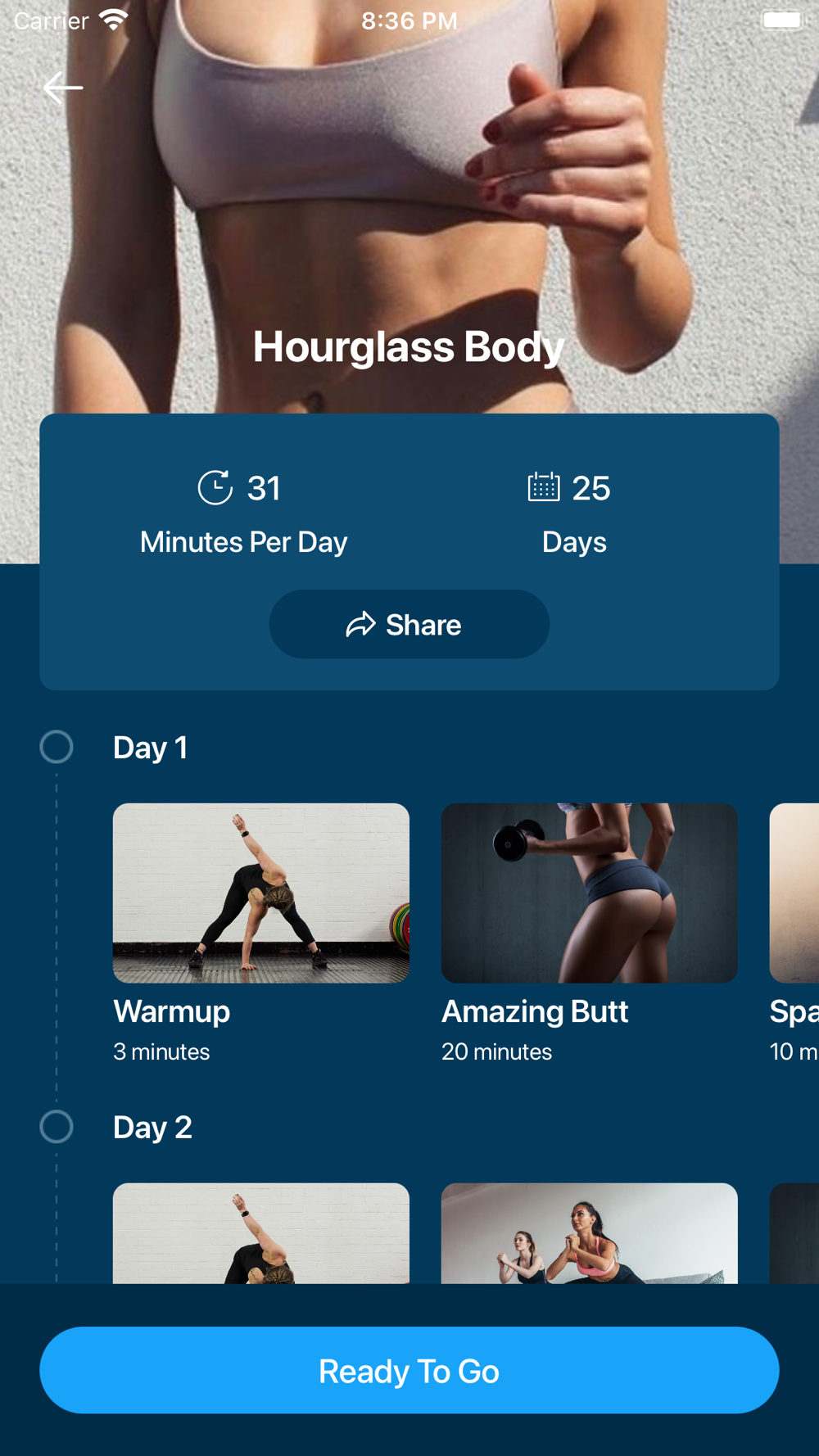Screen dimensions: 819x1456
Task: Click the calendar icon beside 25
Action: [x=544, y=486]
